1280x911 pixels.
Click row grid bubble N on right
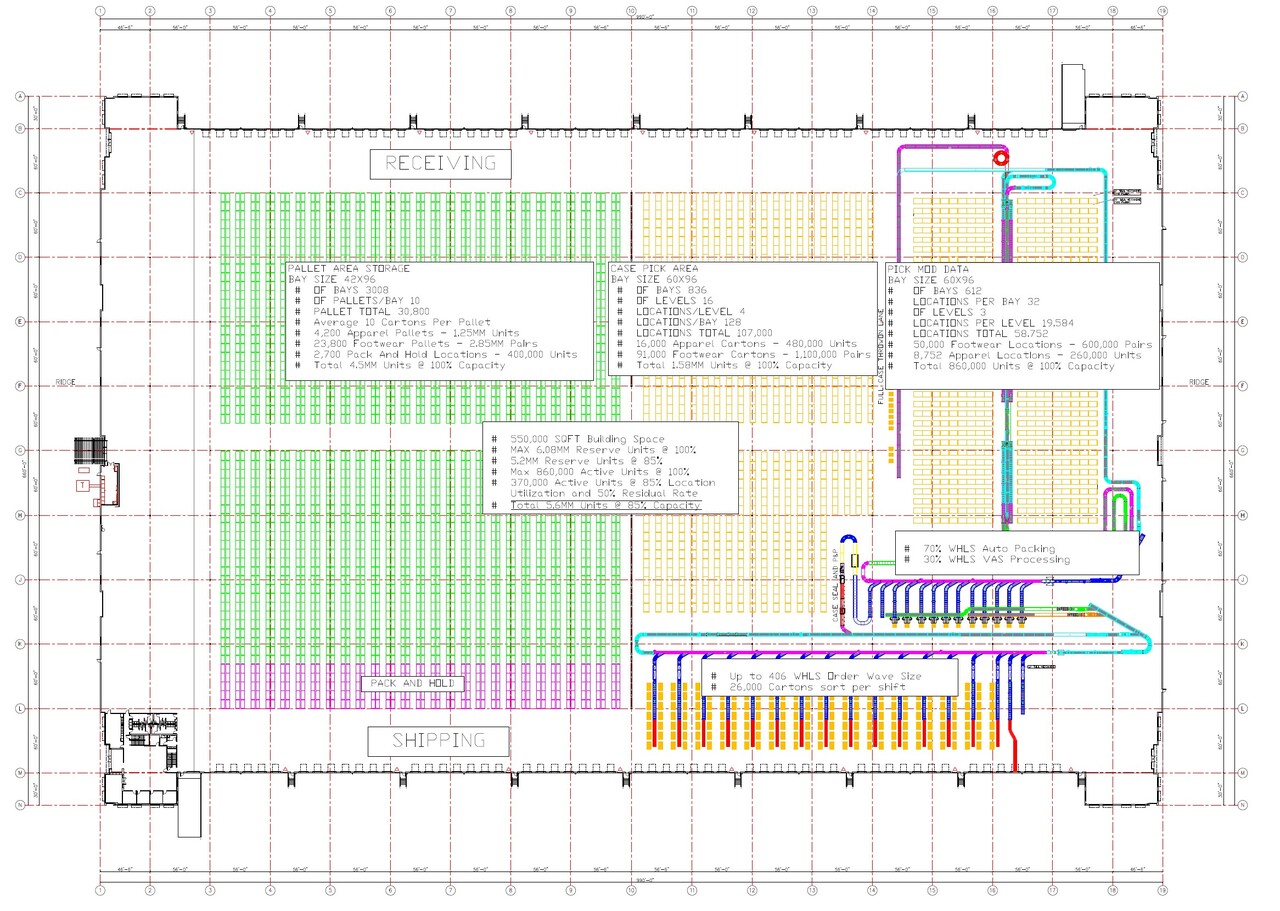pos(1242,804)
